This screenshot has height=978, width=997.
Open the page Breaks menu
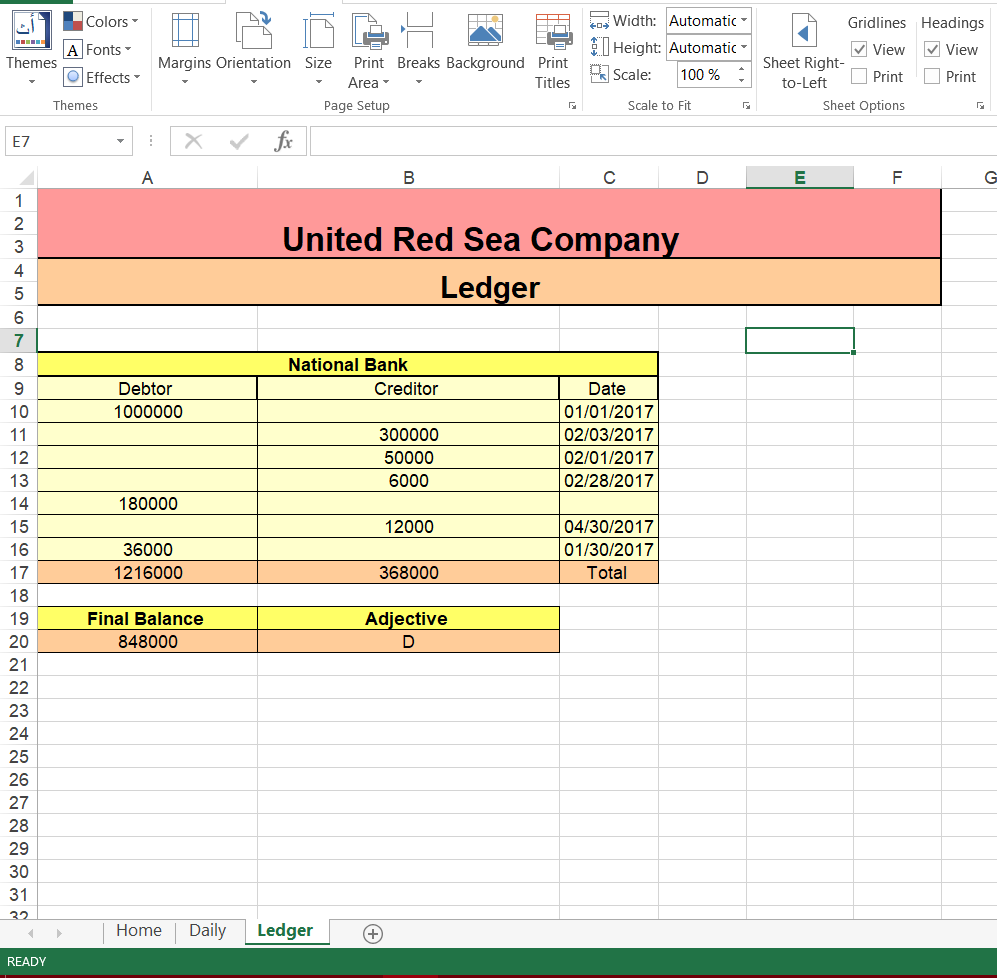click(x=418, y=50)
